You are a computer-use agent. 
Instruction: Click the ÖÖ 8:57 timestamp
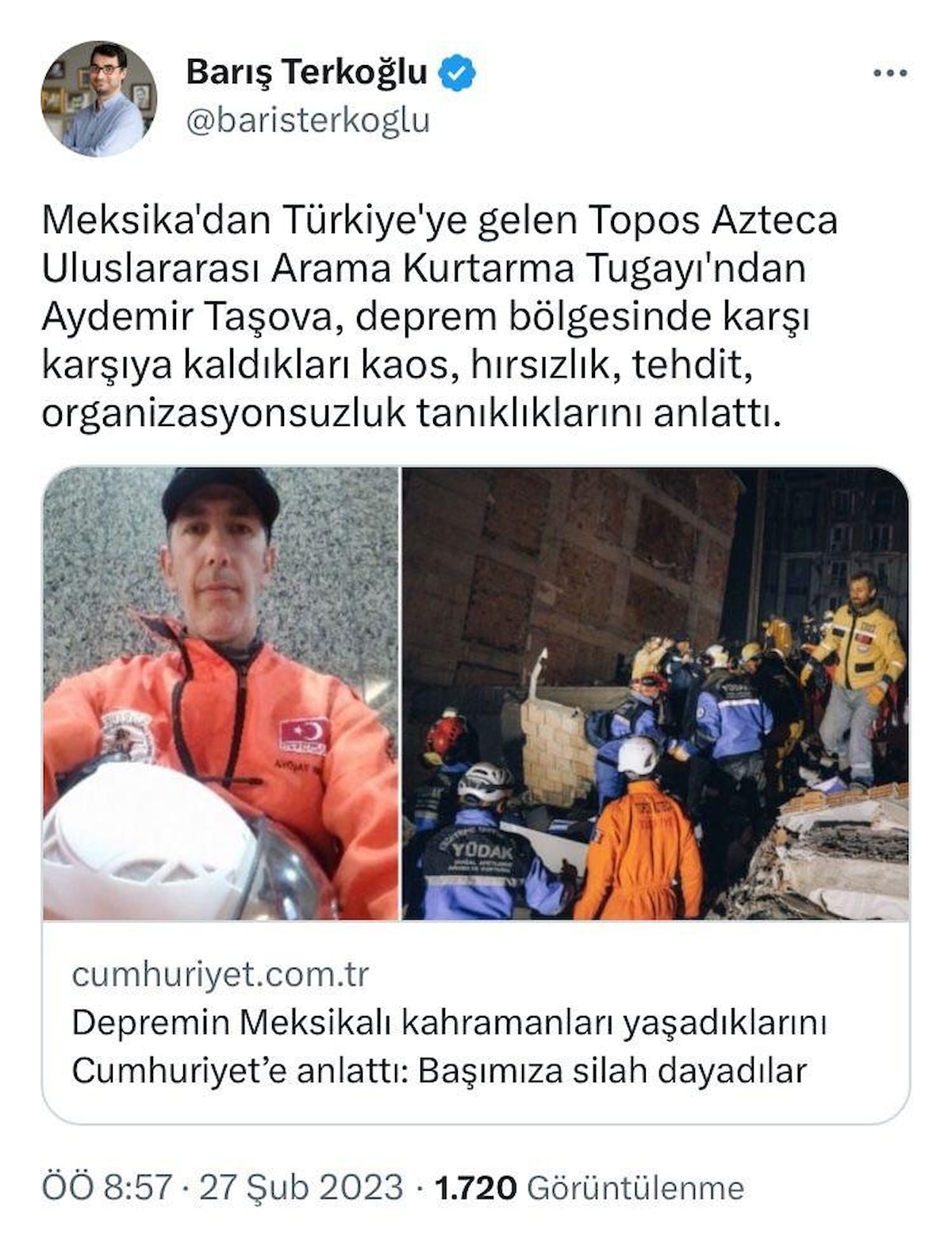click(107, 1187)
